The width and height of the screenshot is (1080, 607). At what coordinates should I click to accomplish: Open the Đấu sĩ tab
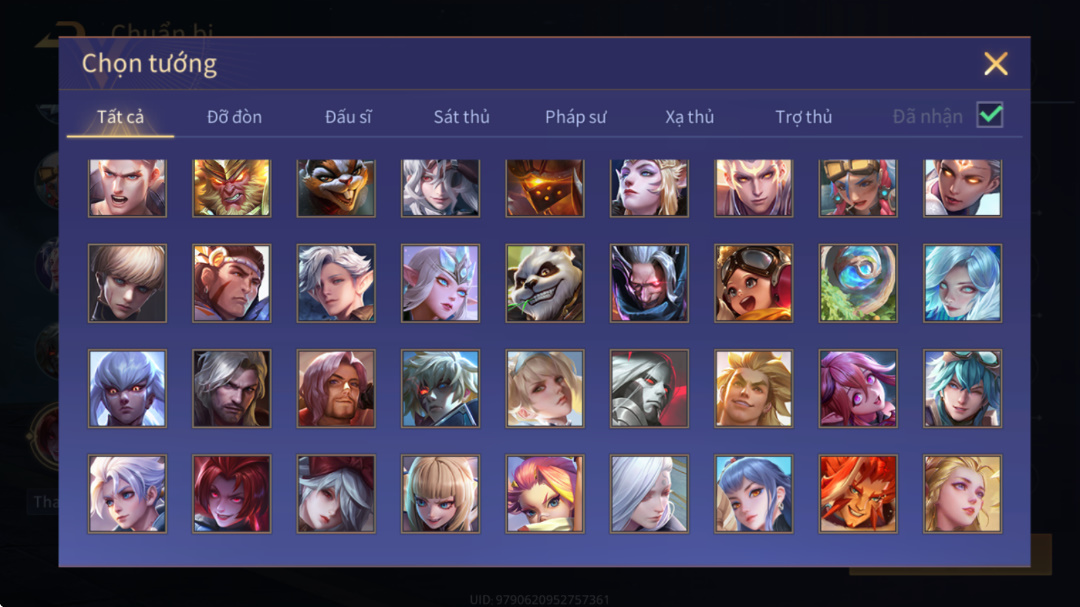348,117
